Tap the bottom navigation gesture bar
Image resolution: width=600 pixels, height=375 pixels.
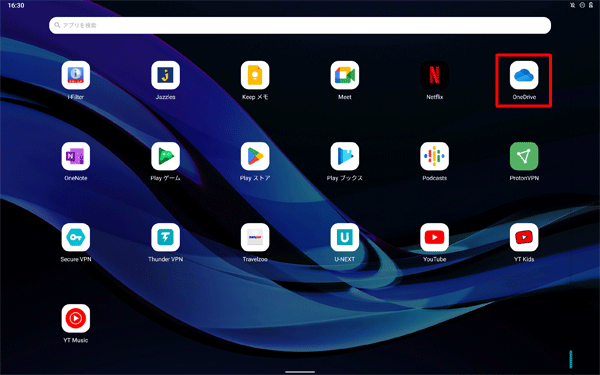[300, 372]
